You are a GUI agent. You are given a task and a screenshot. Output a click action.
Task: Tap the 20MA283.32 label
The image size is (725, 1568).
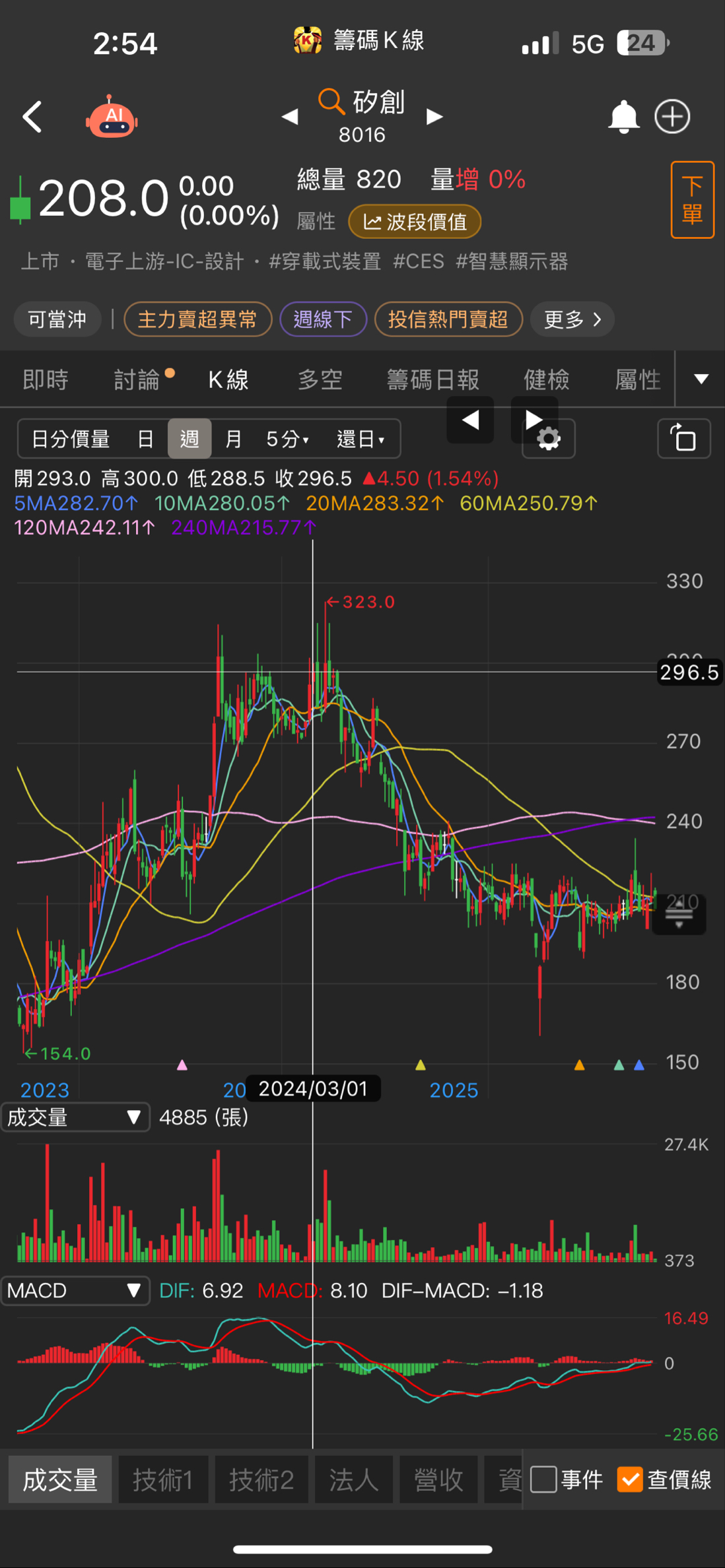click(375, 503)
